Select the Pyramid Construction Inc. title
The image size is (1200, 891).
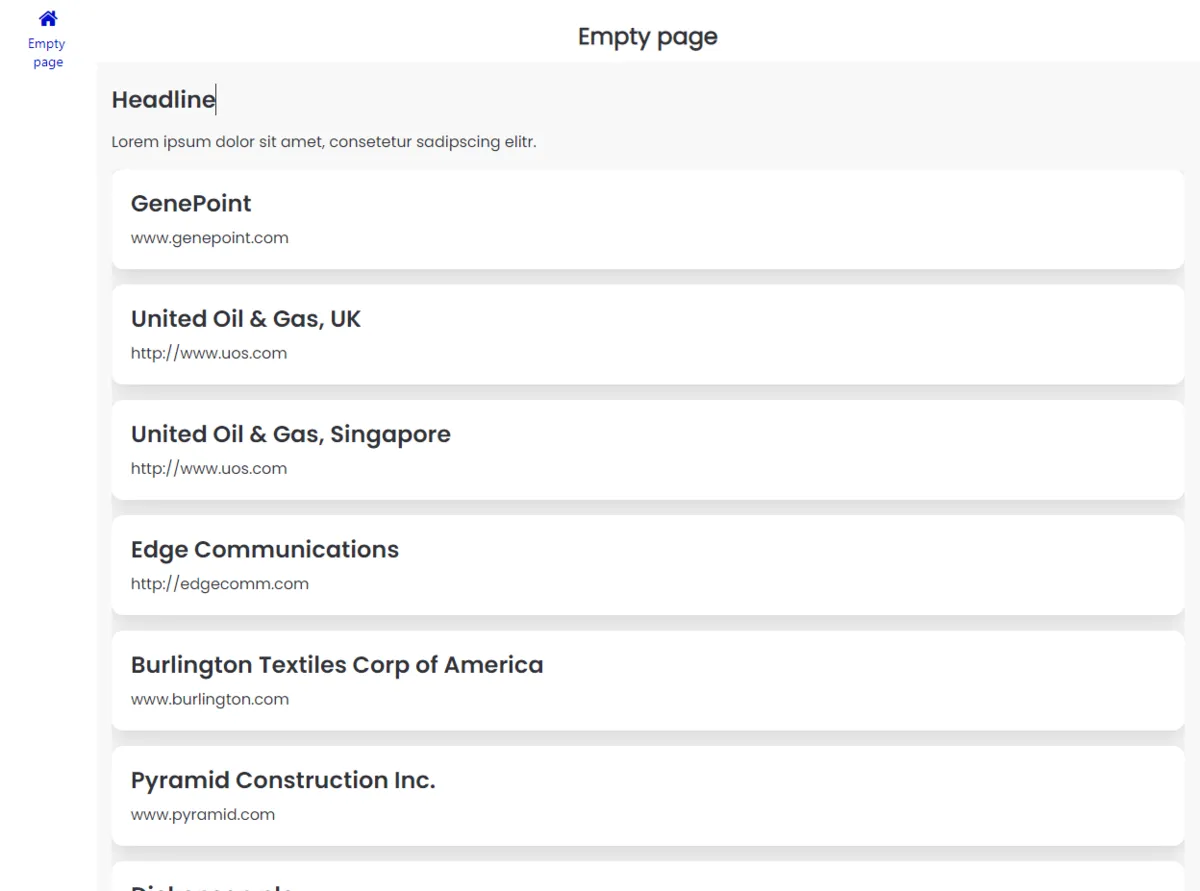pyautogui.click(x=283, y=780)
